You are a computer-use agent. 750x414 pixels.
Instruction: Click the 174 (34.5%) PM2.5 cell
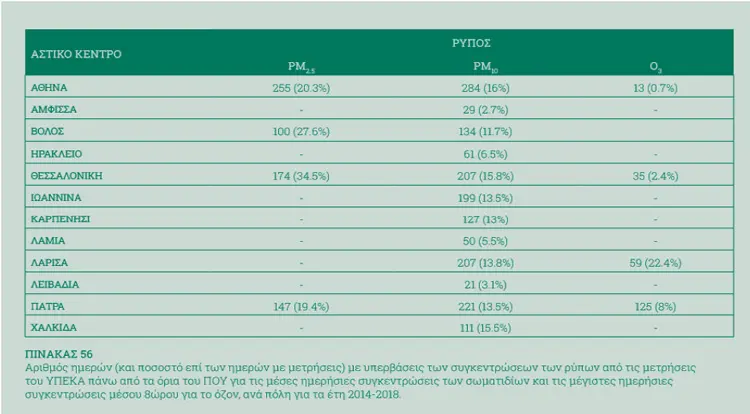(x=301, y=176)
